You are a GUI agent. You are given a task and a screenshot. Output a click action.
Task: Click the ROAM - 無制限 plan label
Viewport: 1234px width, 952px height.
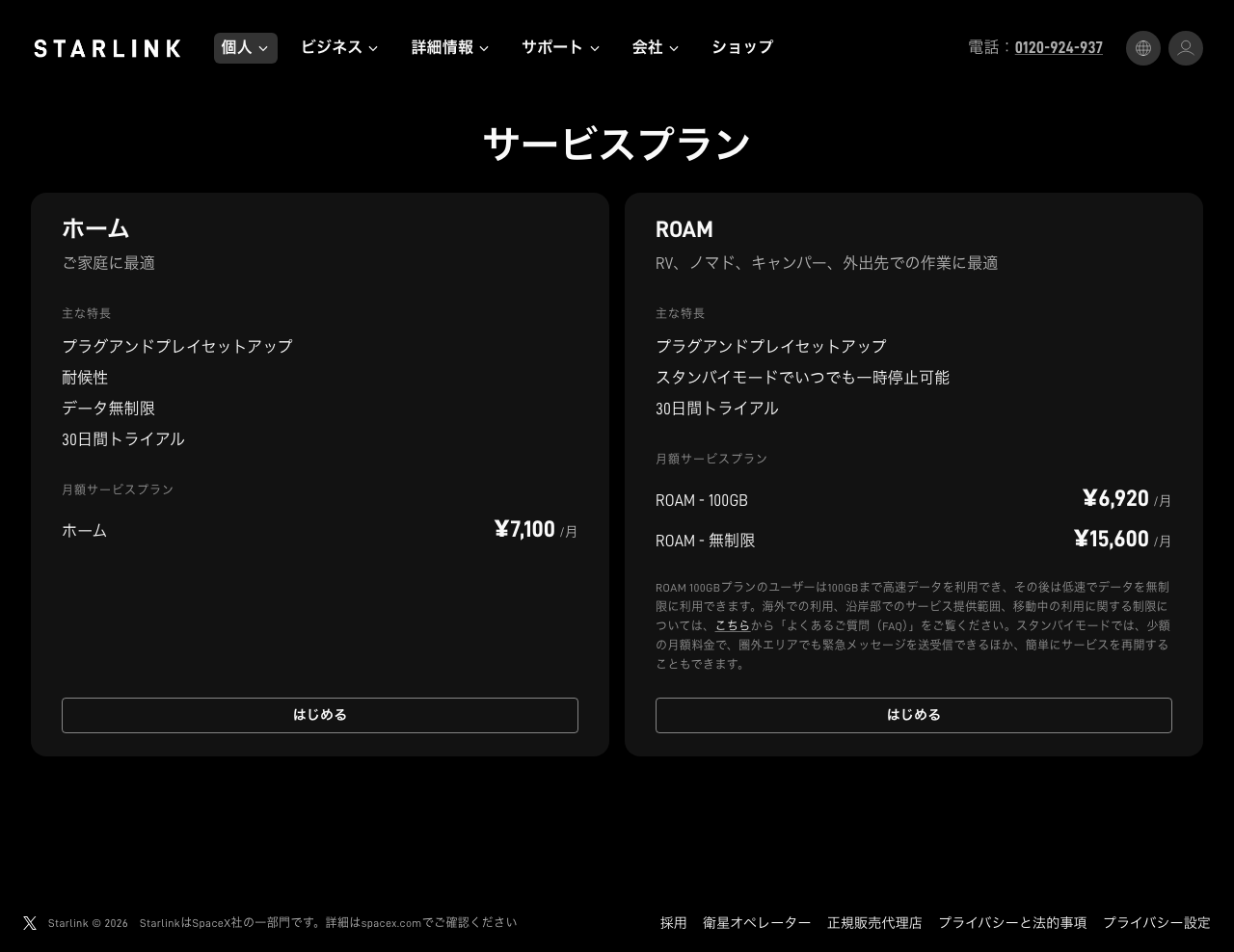706,541
